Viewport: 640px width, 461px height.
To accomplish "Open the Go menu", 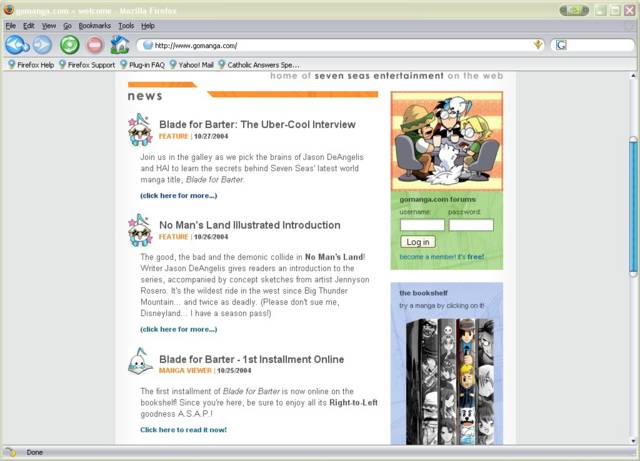I will (x=67, y=26).
